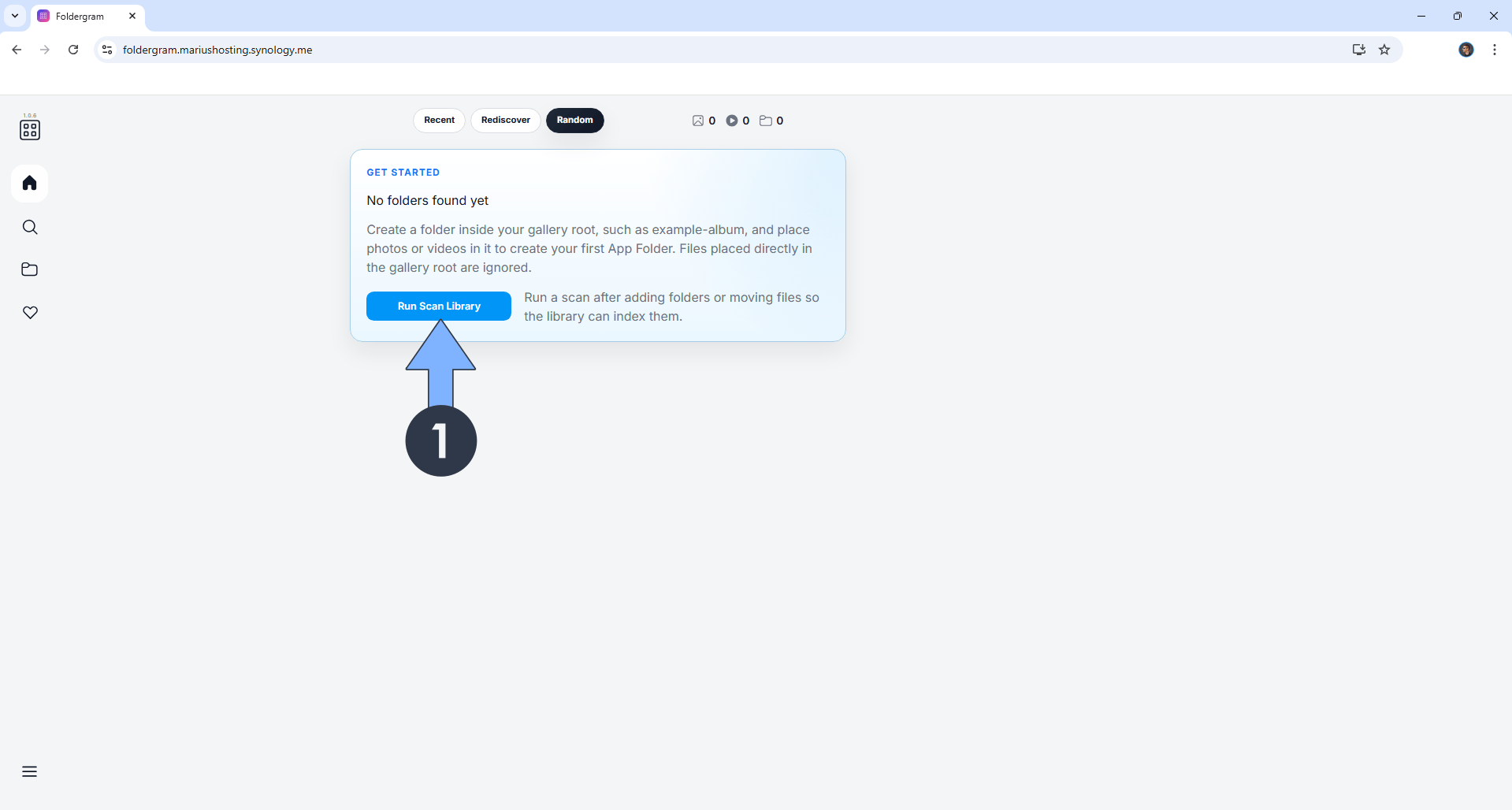View your favorites collection
The width and height of the screenshot is (1512, 810).
click(x=29, y=312)
